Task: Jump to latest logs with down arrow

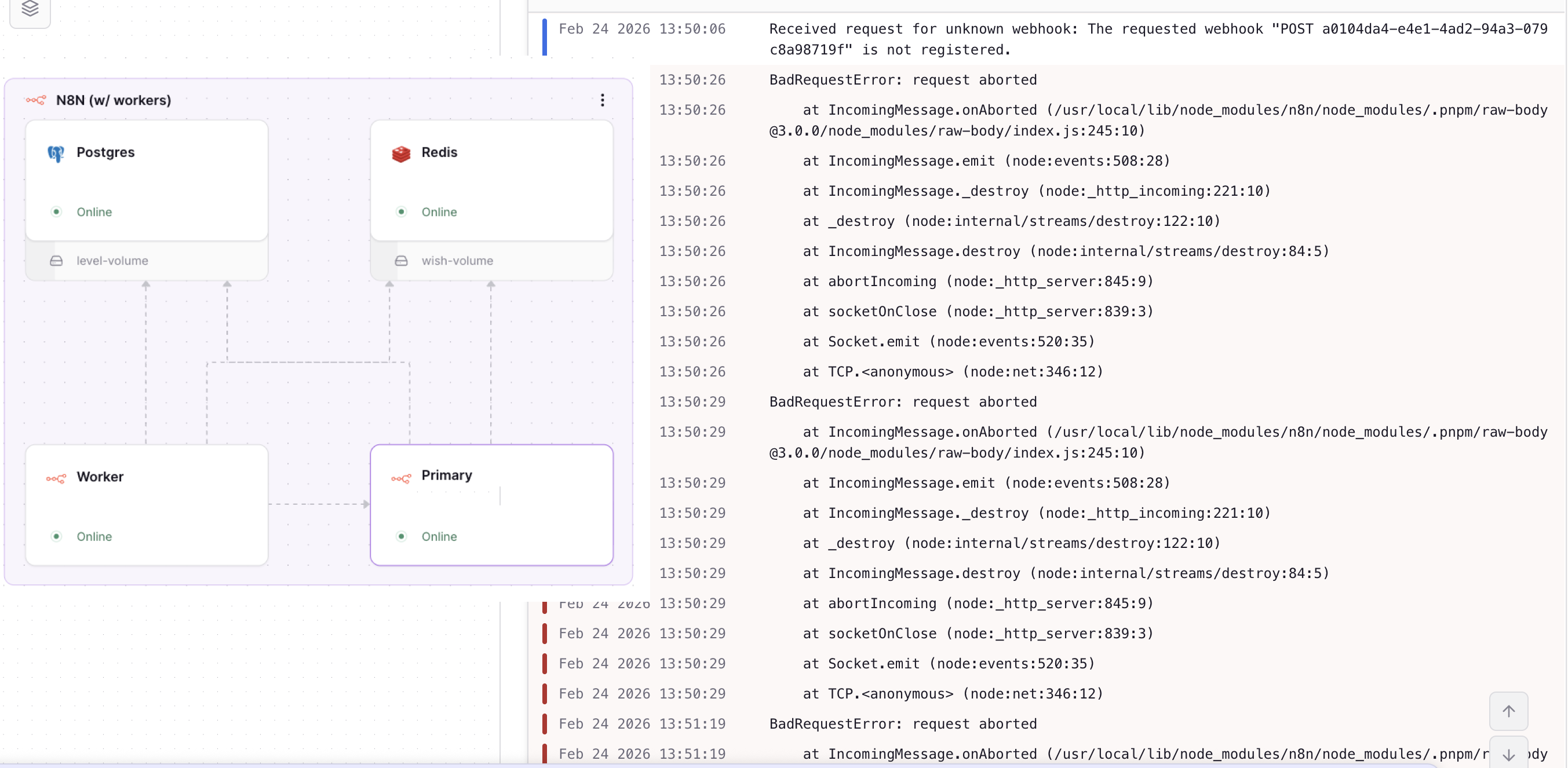Action: click(x=1508, y=755)
